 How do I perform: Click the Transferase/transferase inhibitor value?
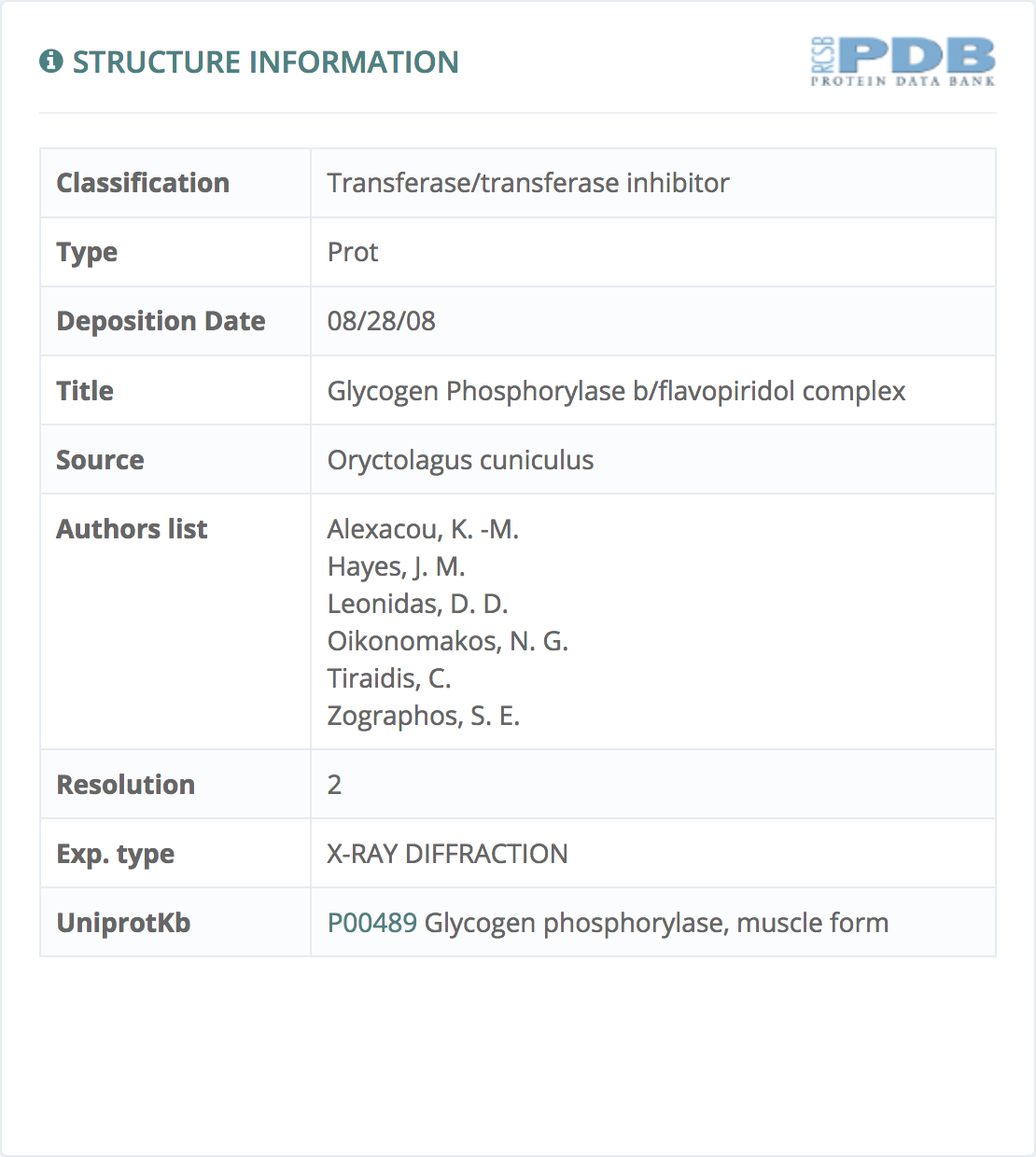click(x=528, y=183)
